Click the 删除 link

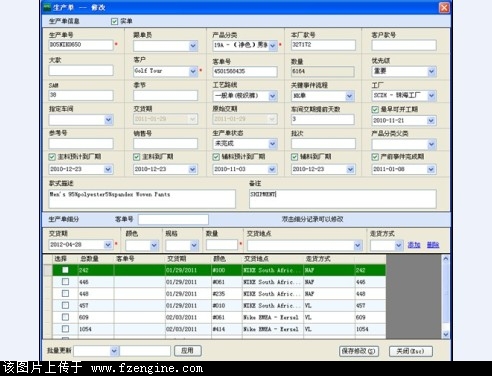(x=433, y=245)
